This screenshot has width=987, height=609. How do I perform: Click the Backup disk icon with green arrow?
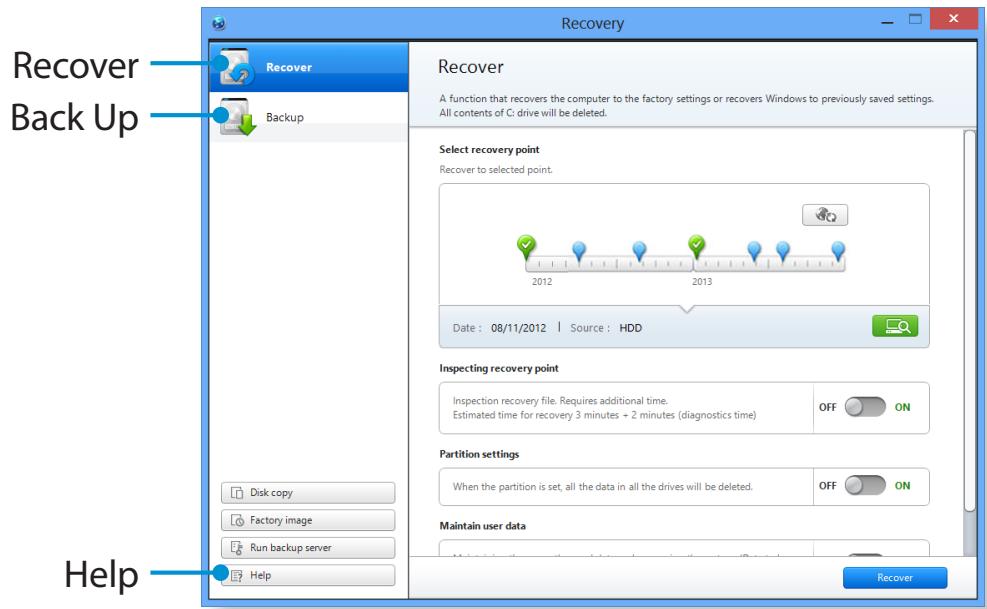tap(237, 117)
